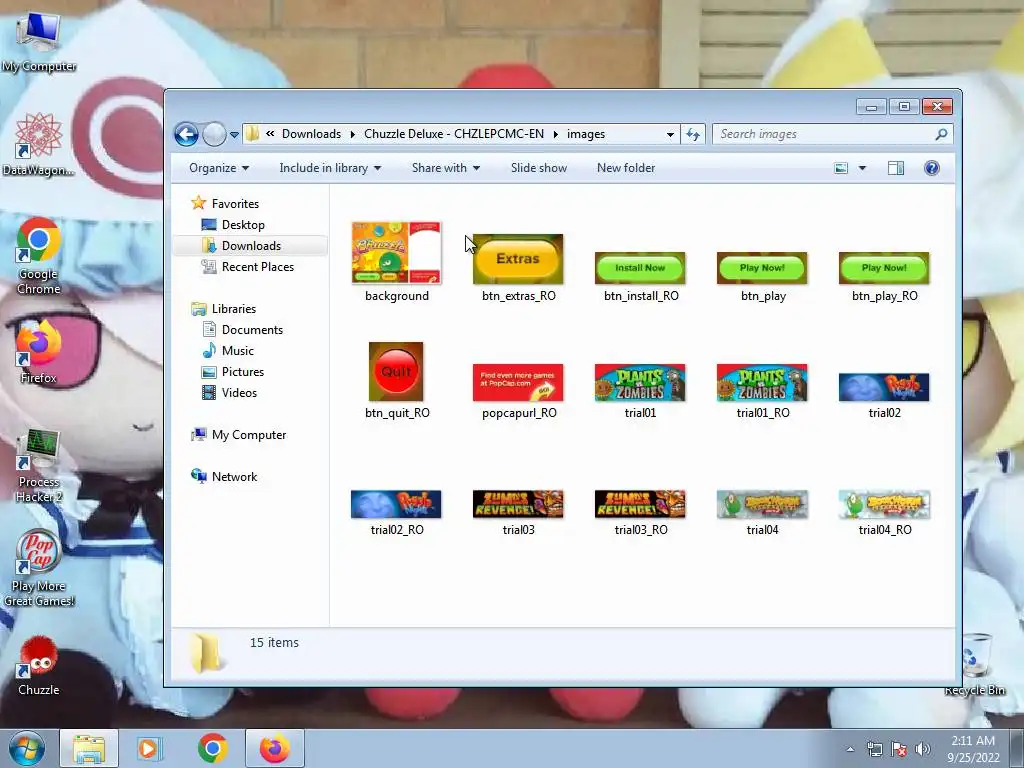Switch to Firefox in the taskbar
This screenshot has width=1024, height=768.
274,748
